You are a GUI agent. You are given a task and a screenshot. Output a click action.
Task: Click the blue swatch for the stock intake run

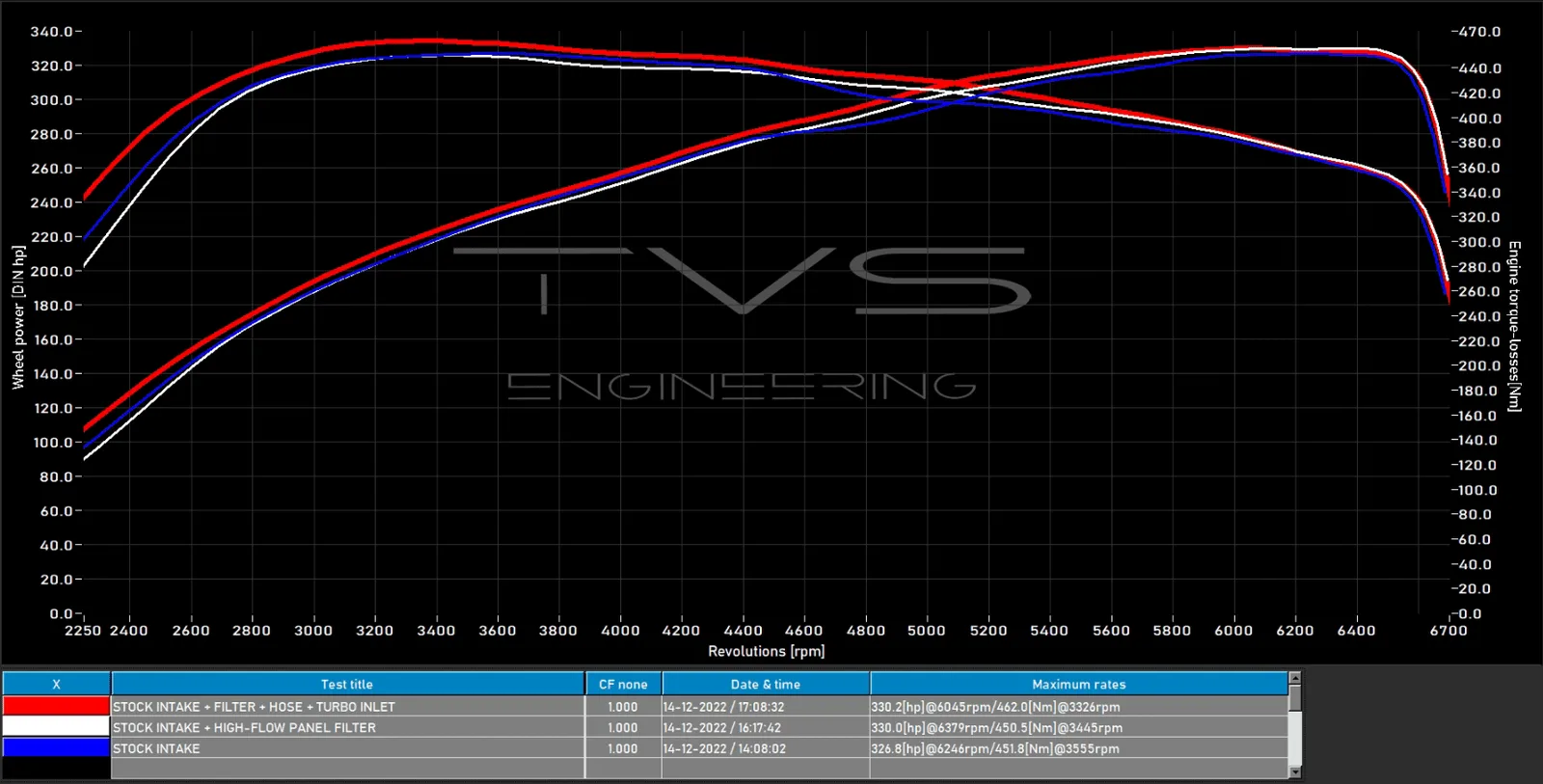click(56, 748)
